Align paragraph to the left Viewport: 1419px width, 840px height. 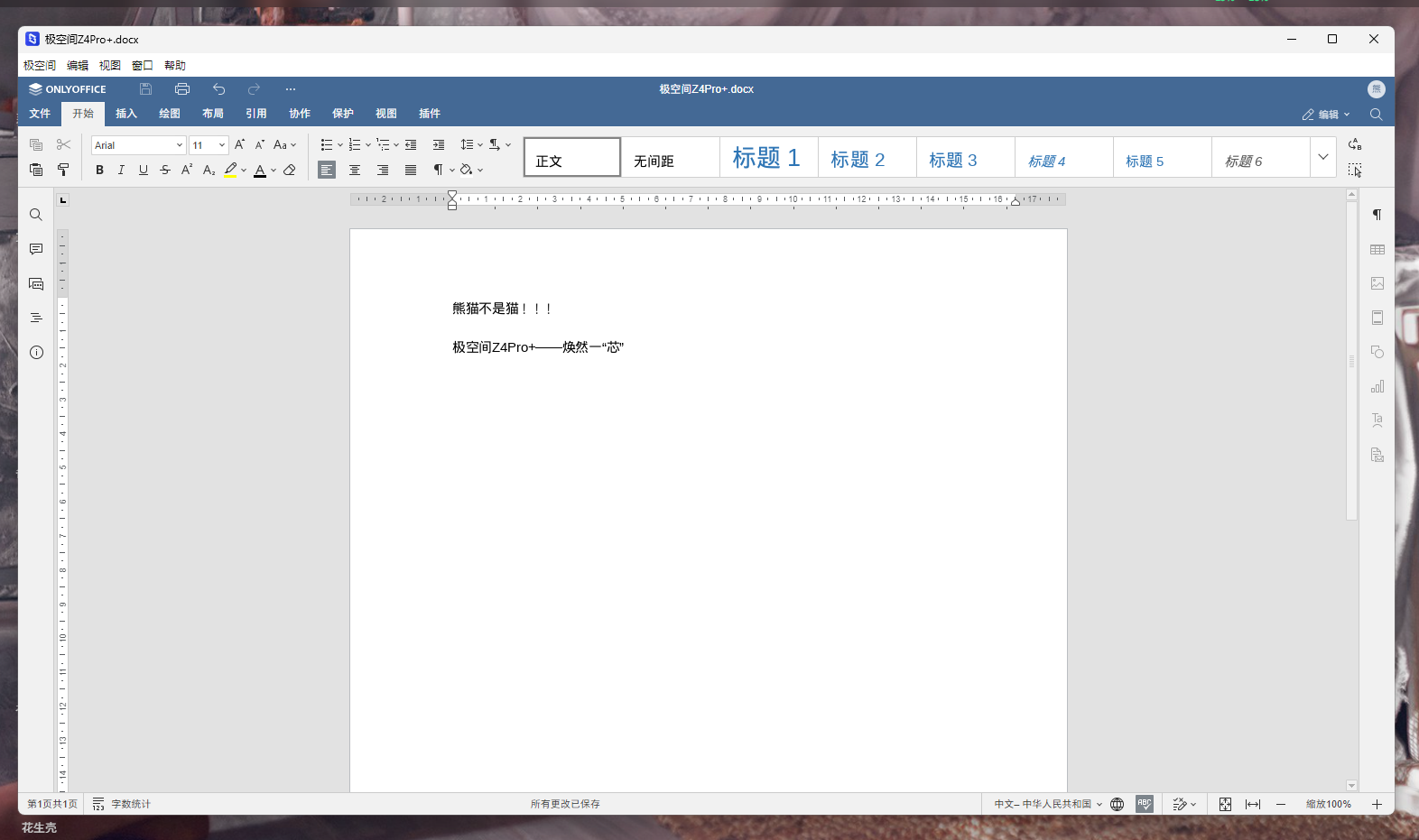pyautogui.click(x=327, y=170)
